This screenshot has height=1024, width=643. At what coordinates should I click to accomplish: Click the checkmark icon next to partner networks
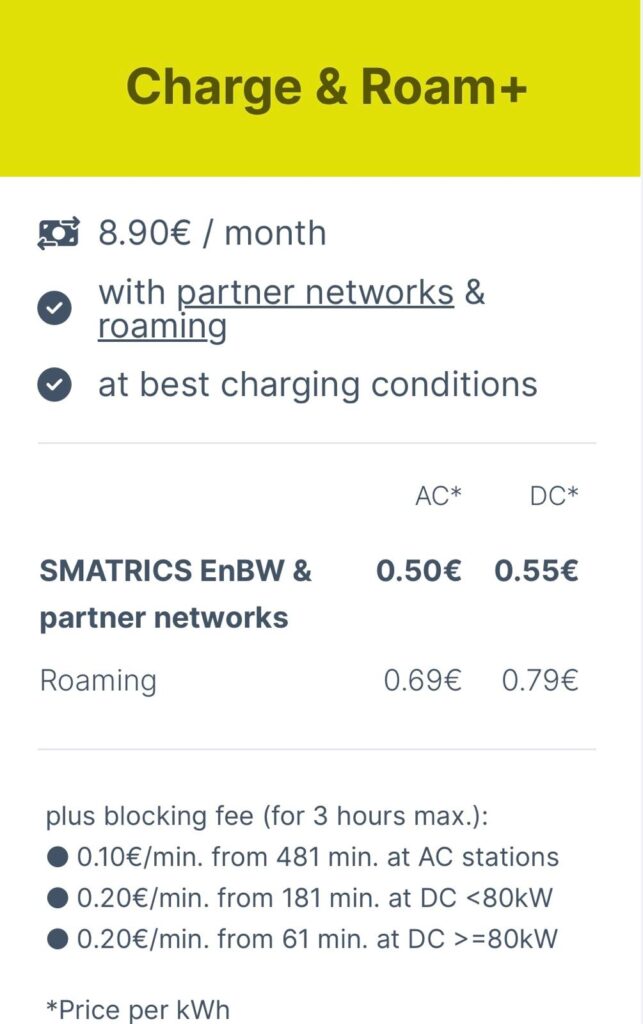(x=55, y=308)
